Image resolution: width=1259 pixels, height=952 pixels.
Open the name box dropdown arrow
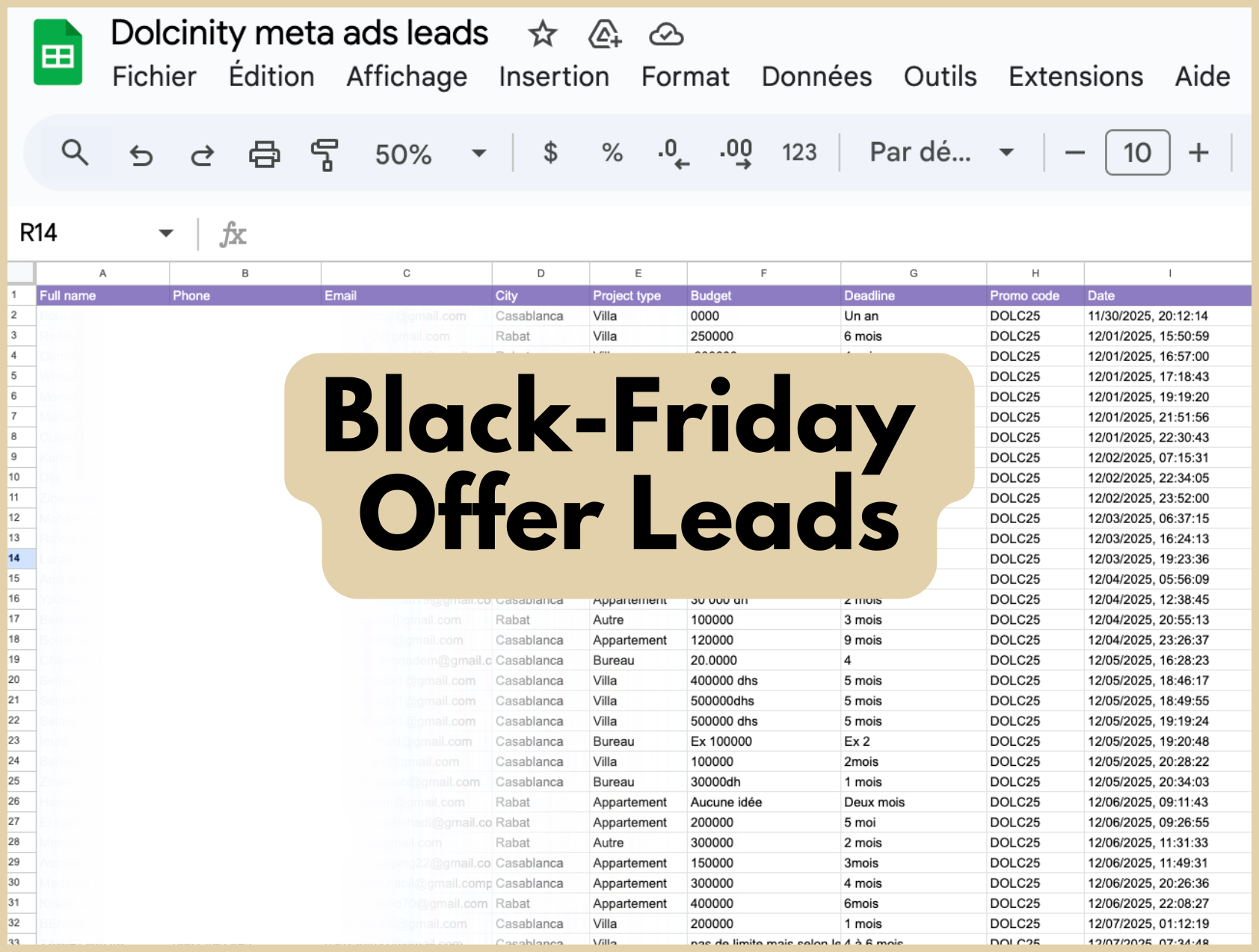click(x=166, y=233)
